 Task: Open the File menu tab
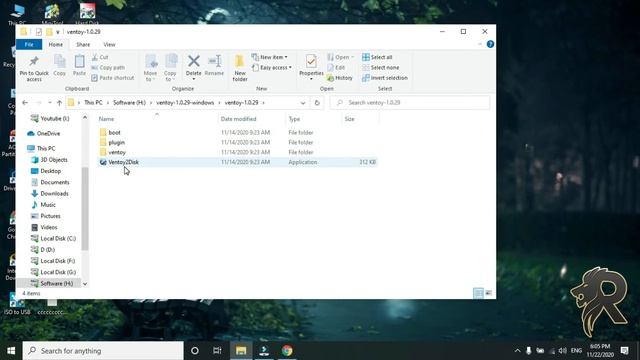pos(29,44)
